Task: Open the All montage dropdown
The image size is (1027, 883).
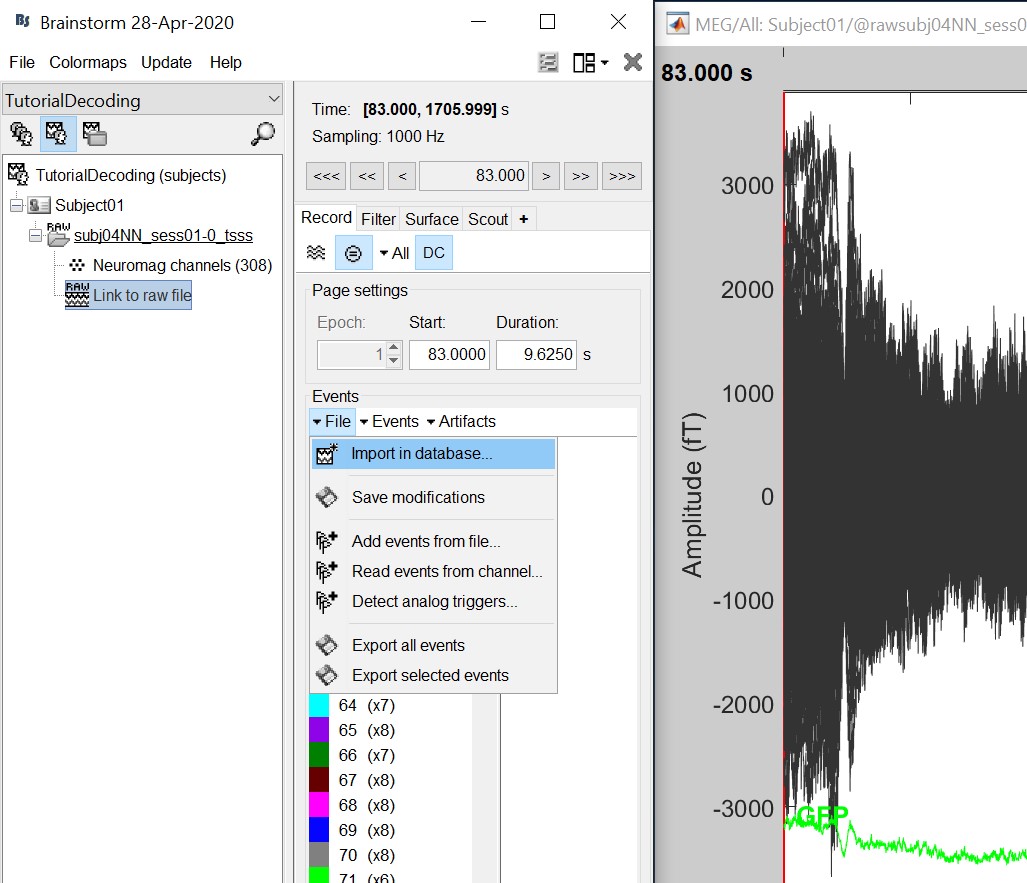Action: [x=394, y=253]
